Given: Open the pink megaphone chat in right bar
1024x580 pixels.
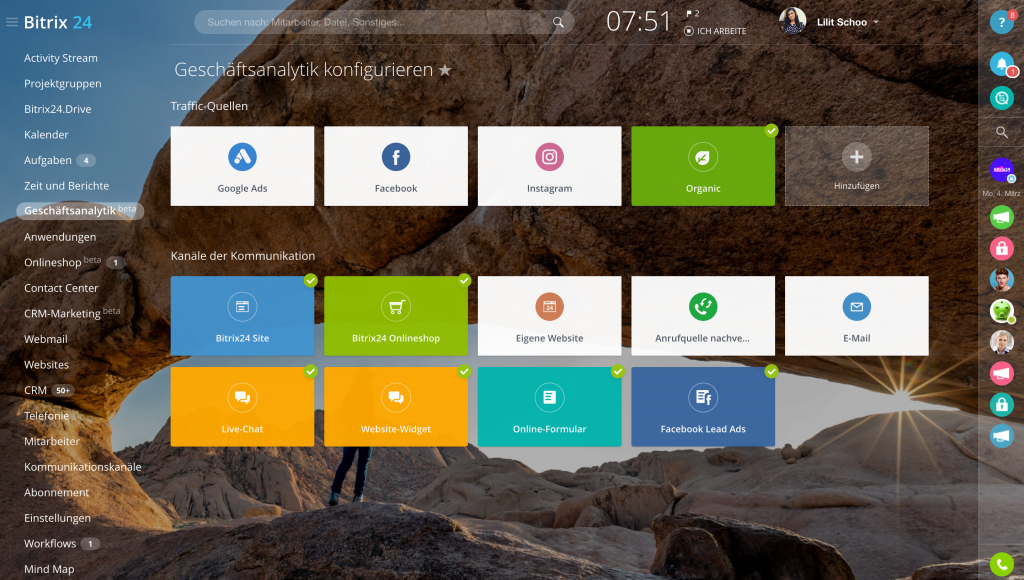Looking at the screenshot, I should tap(1001, 373).
